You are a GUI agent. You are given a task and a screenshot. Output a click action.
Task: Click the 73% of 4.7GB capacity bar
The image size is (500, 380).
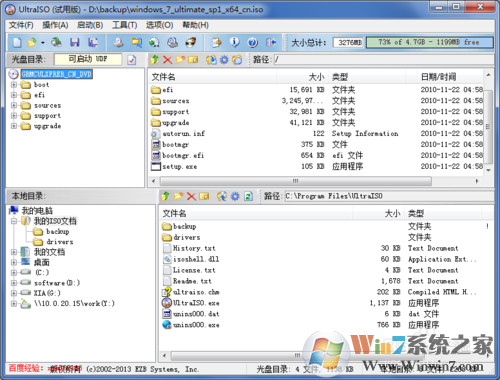click(430, 42)
